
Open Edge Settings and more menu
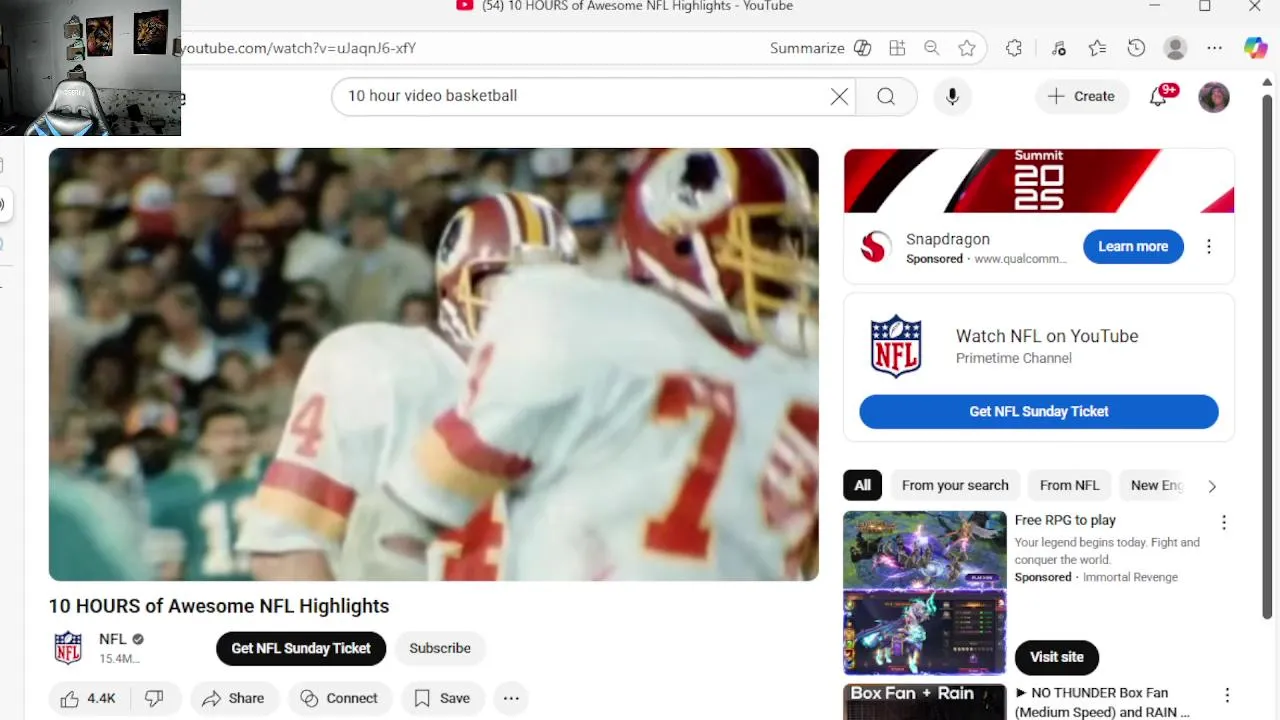tap(1214, 48)
